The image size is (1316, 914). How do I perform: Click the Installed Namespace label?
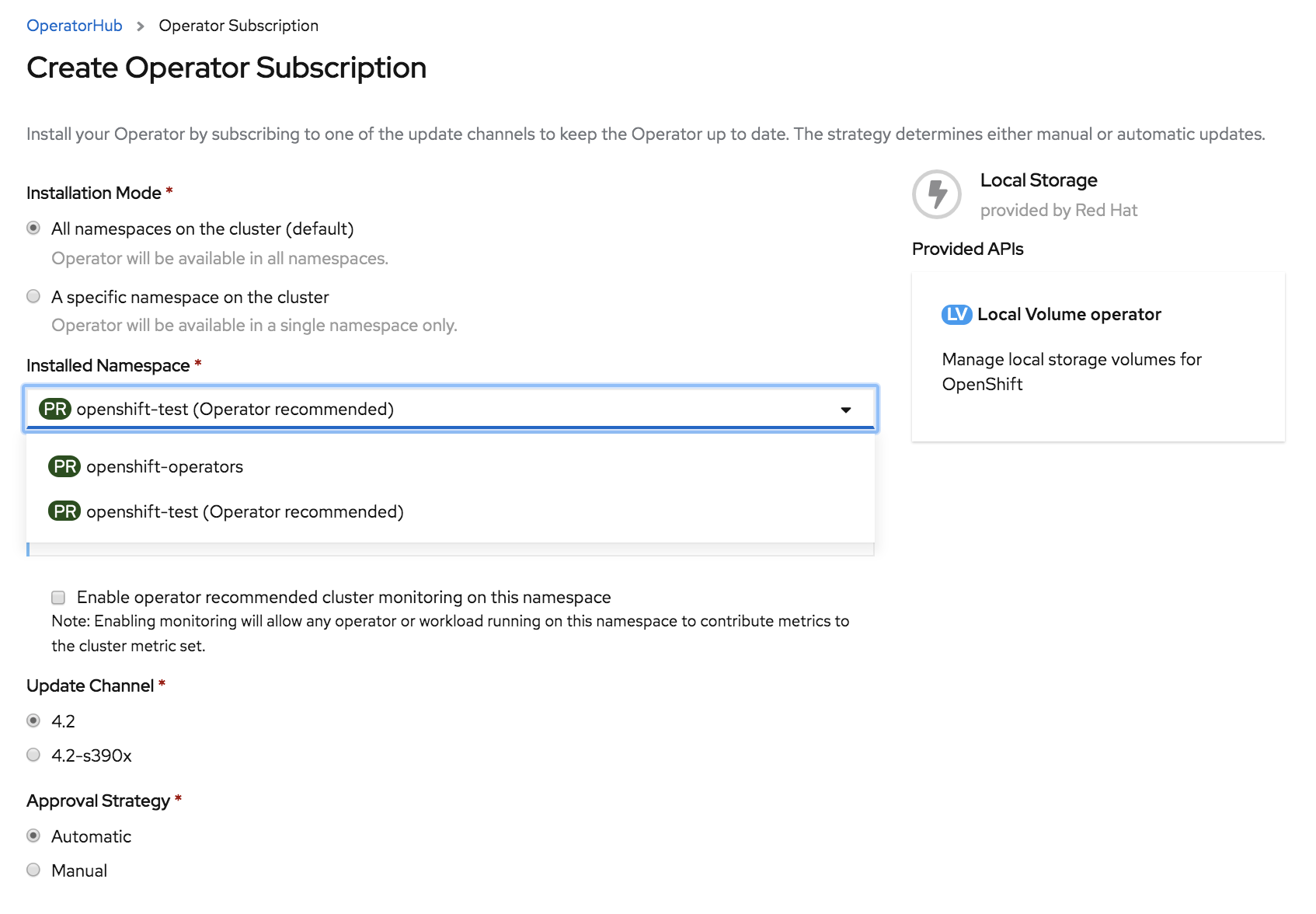(108, 365)
